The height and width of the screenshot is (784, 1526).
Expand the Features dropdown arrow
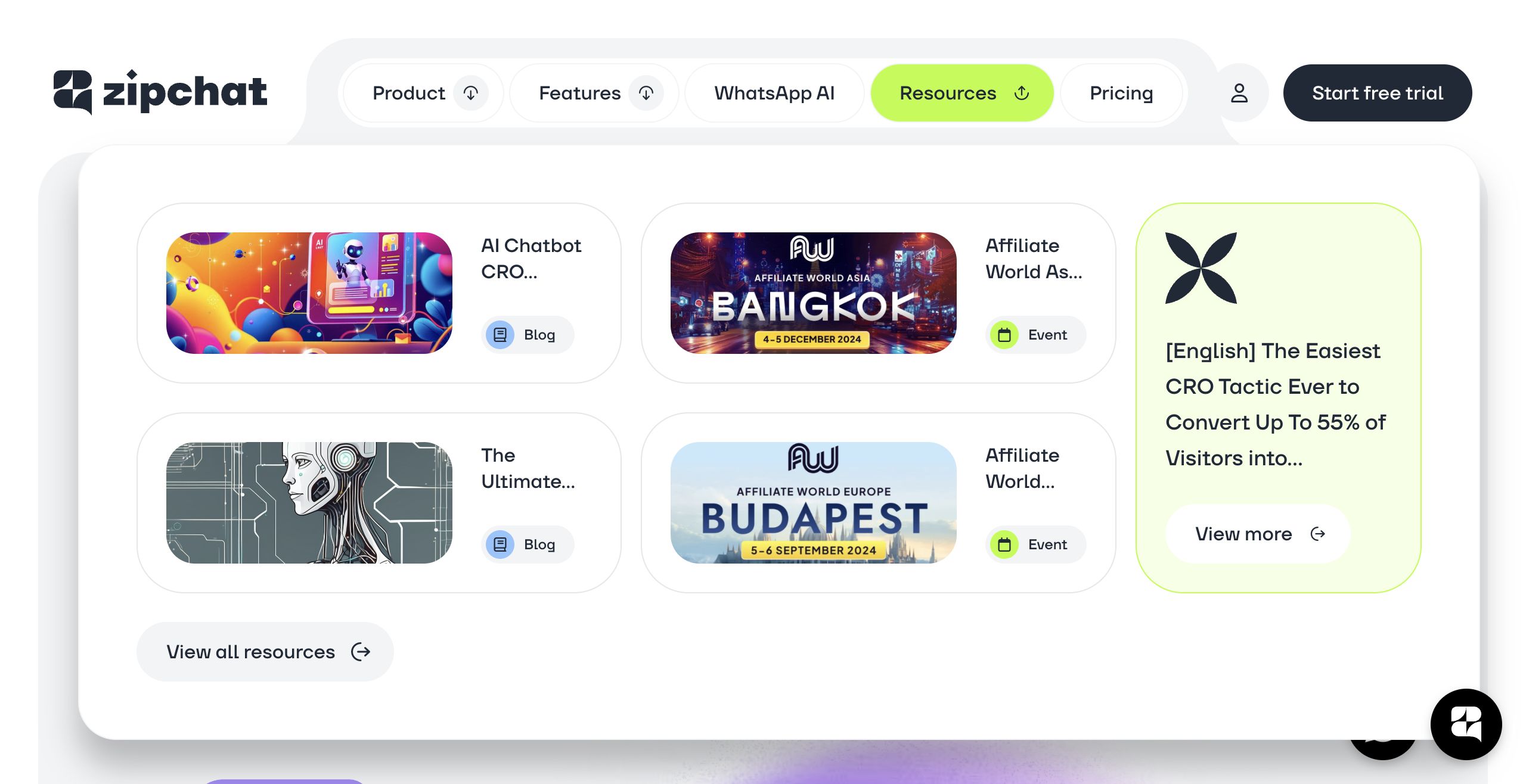pos(646,93)
